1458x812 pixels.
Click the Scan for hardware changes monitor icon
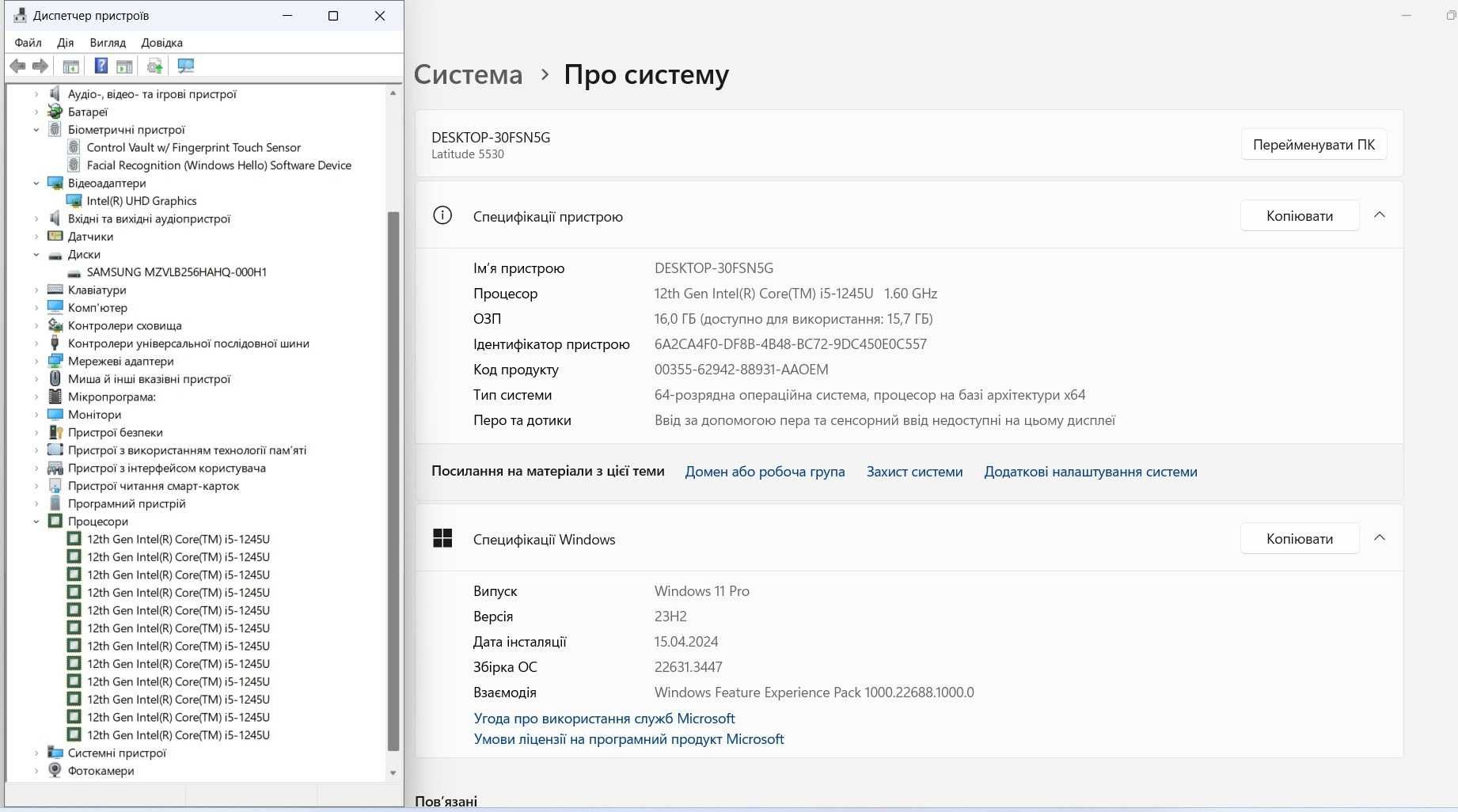(186, 66)
